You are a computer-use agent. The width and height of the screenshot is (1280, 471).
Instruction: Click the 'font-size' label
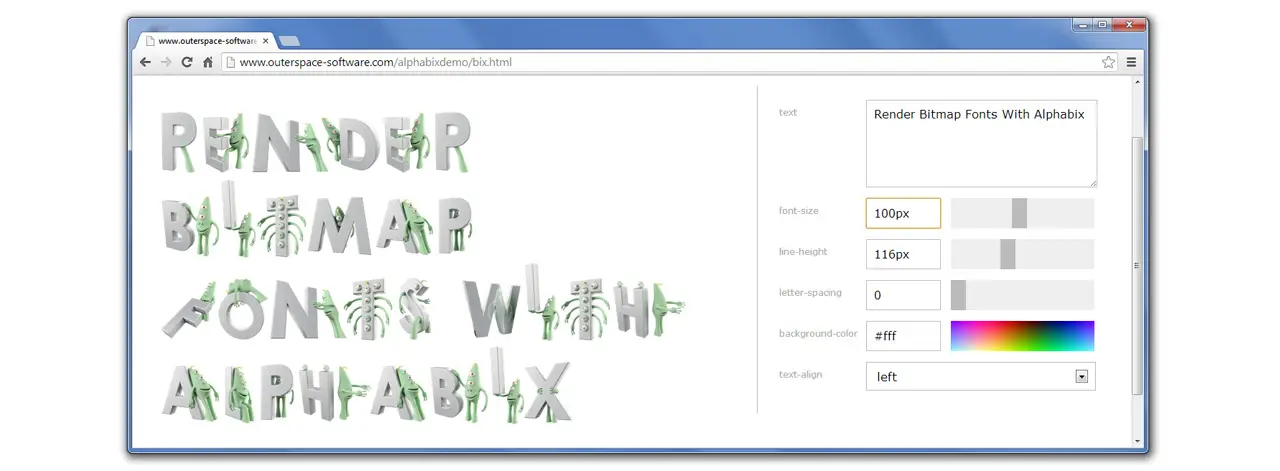tap(798, 210)
